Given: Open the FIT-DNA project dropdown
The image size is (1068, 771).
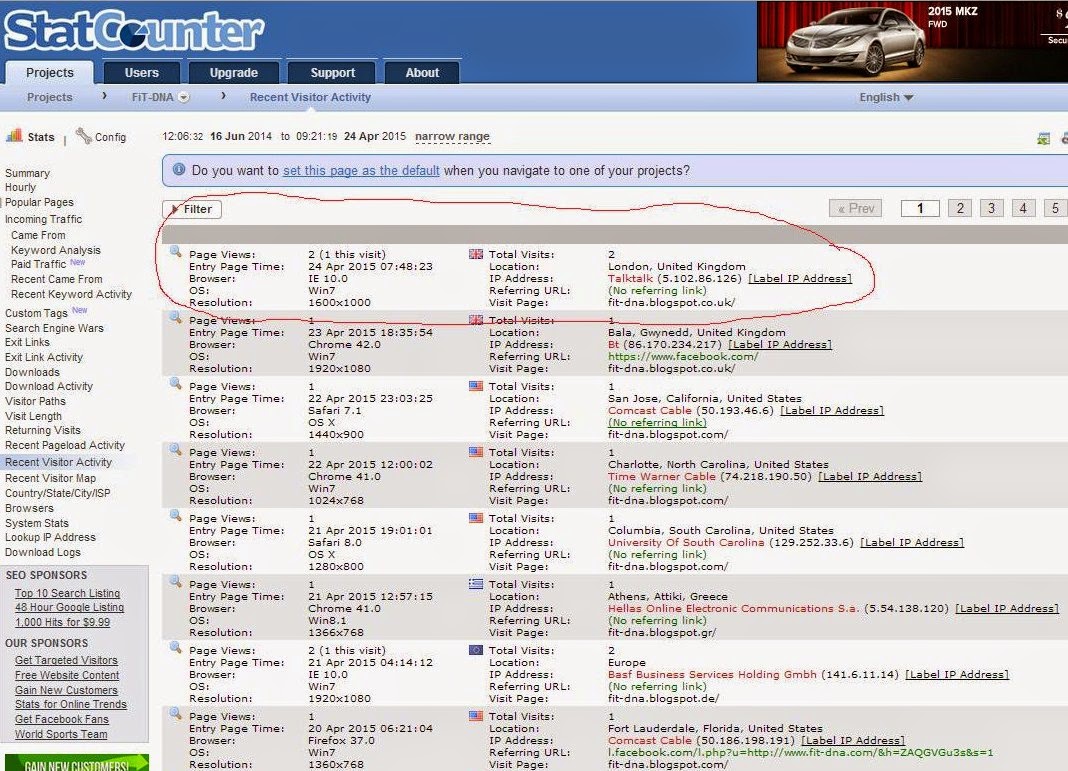Looking at the screenshot, I should (x=183, y=97).
